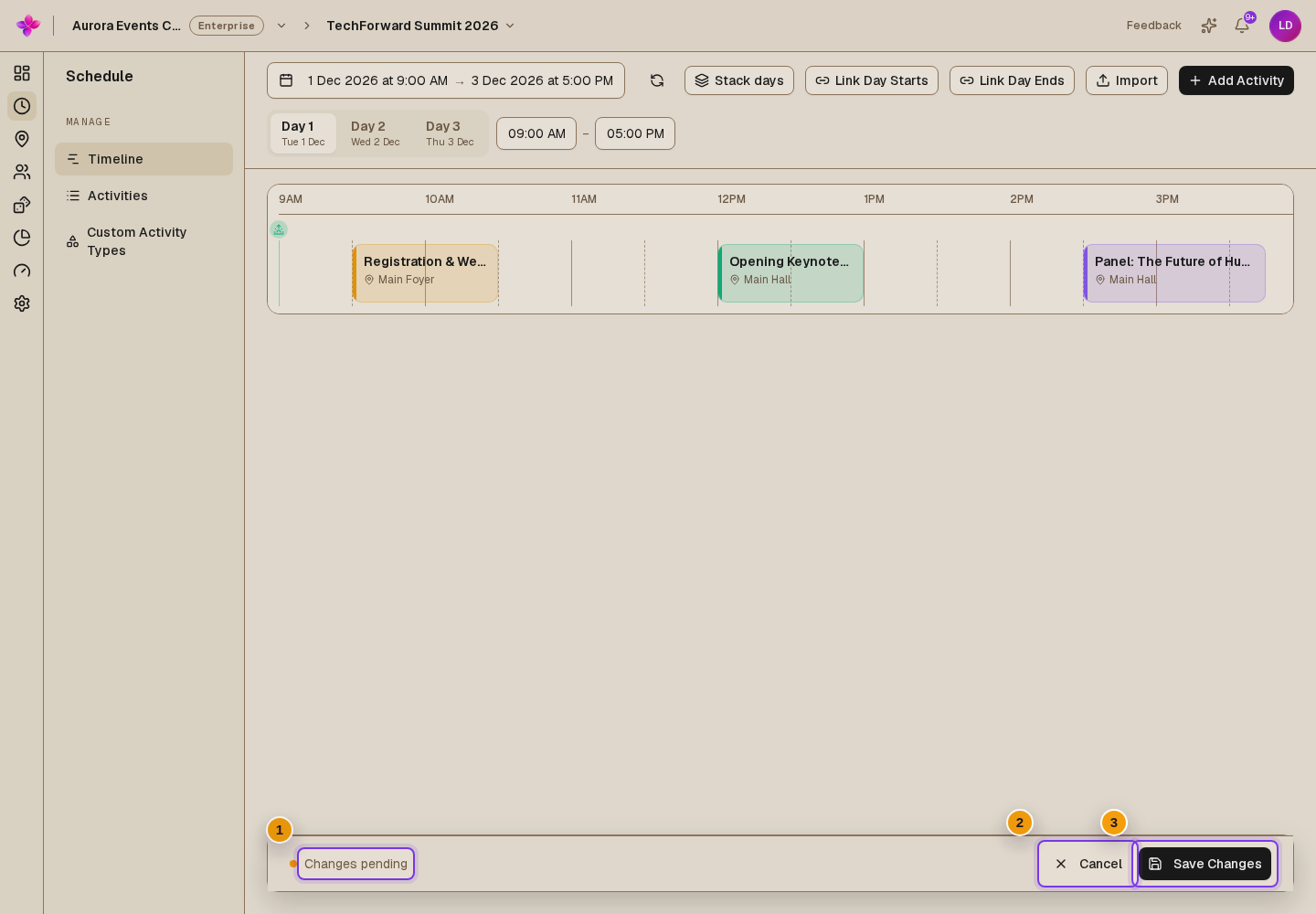Screen dimensions: 1316x914
Task: Open the gauge performance icon in sidebar
Action: click(x=22, y=271)
